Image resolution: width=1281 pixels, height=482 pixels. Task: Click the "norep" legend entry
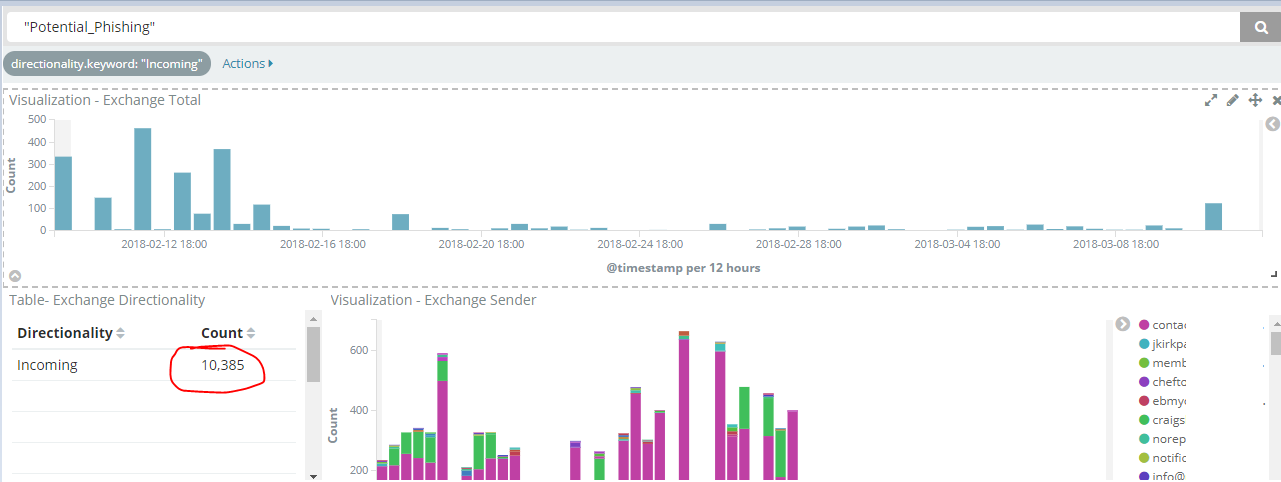1162,439
